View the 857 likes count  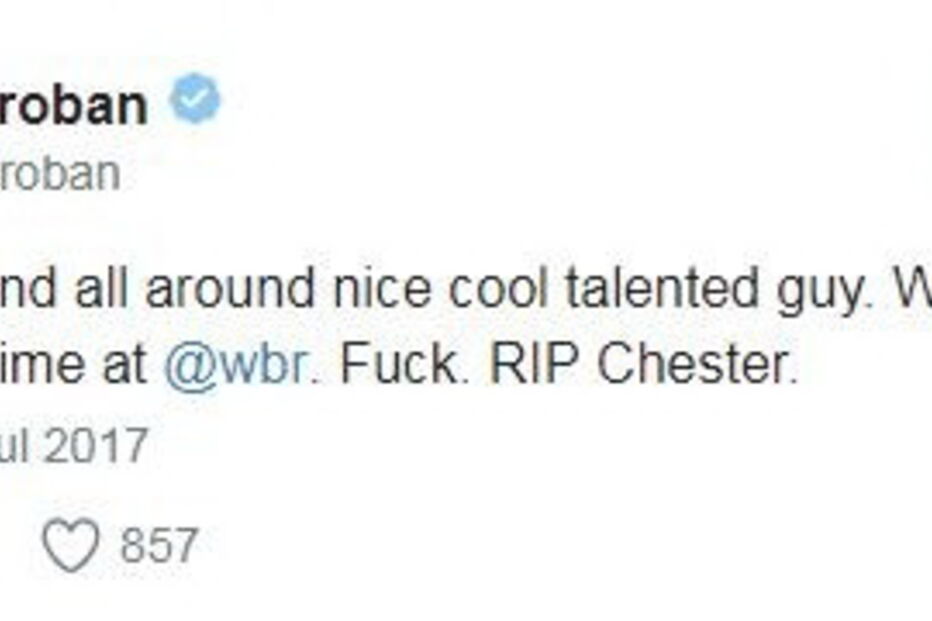click(158, 545)
